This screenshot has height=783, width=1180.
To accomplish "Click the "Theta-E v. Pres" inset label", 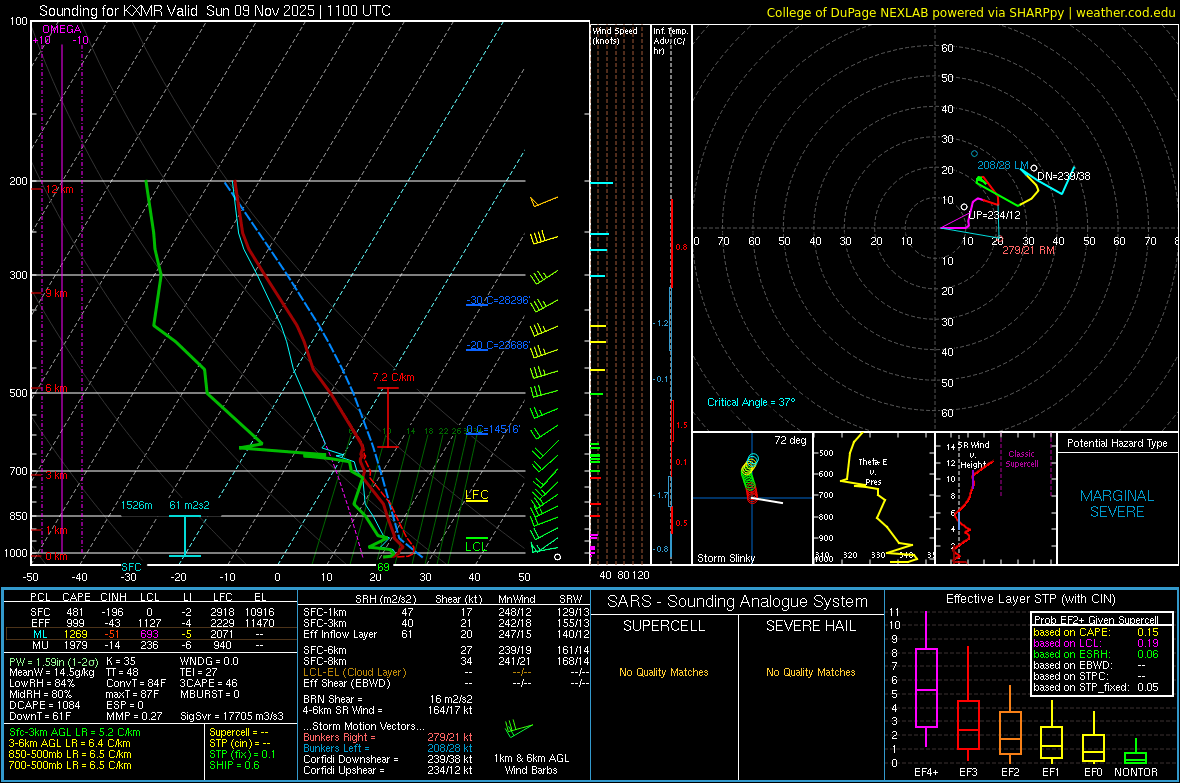I will [x=873, y=471].
